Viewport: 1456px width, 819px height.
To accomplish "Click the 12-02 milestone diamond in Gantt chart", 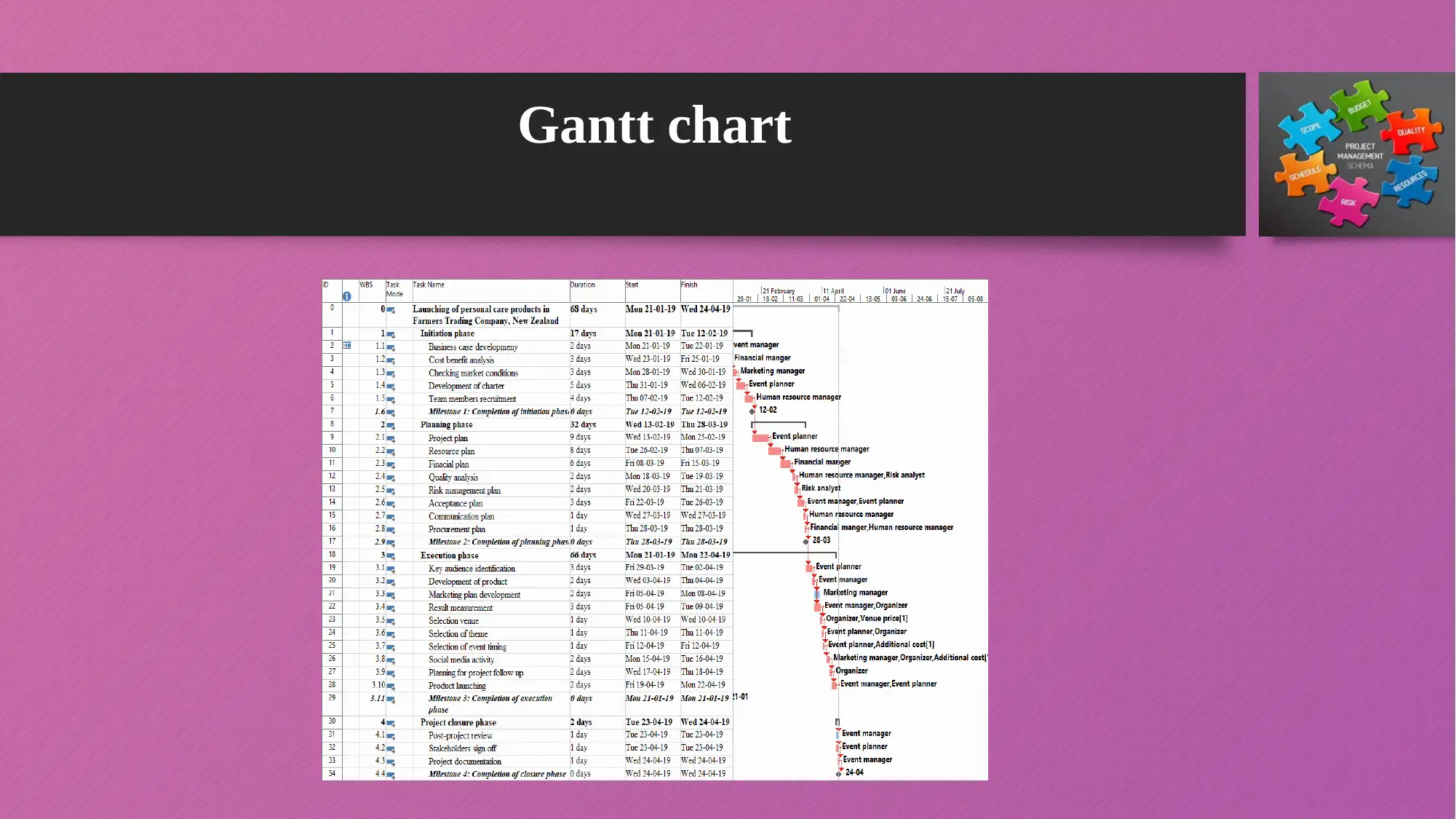I will pos(752,411).
